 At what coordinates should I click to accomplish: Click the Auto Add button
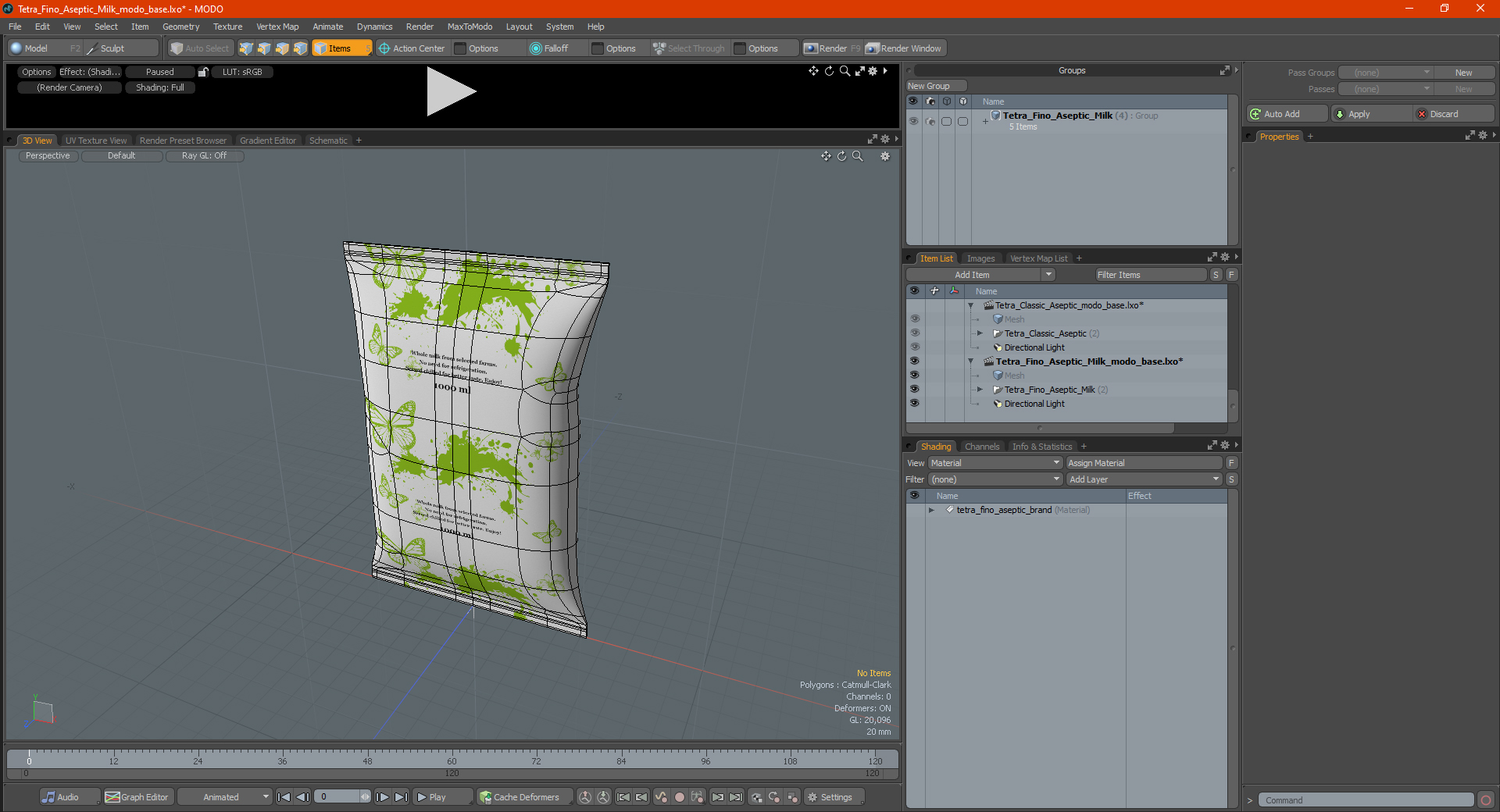1287,114
